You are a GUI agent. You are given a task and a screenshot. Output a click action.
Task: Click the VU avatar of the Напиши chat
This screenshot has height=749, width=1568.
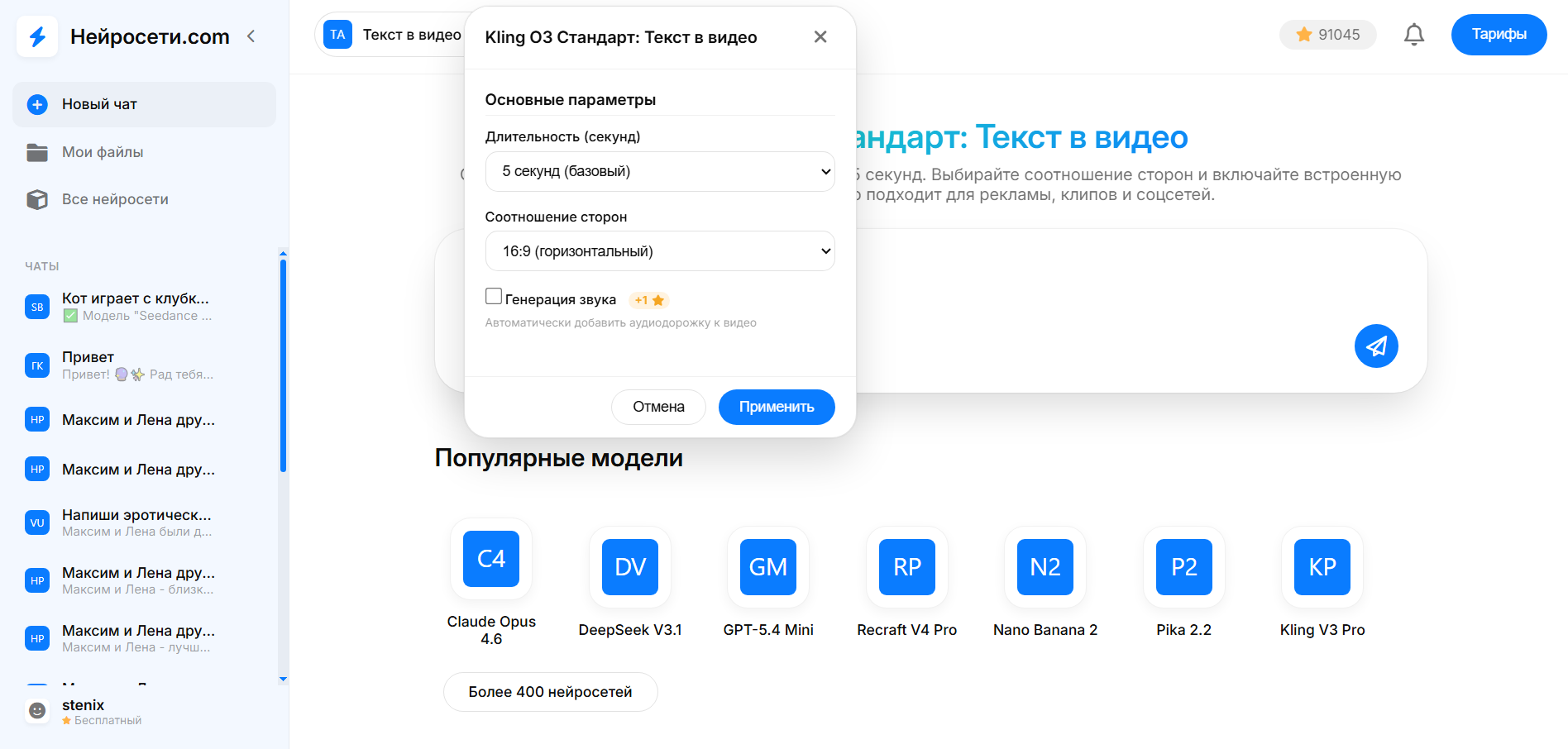[x=37, y=522]
